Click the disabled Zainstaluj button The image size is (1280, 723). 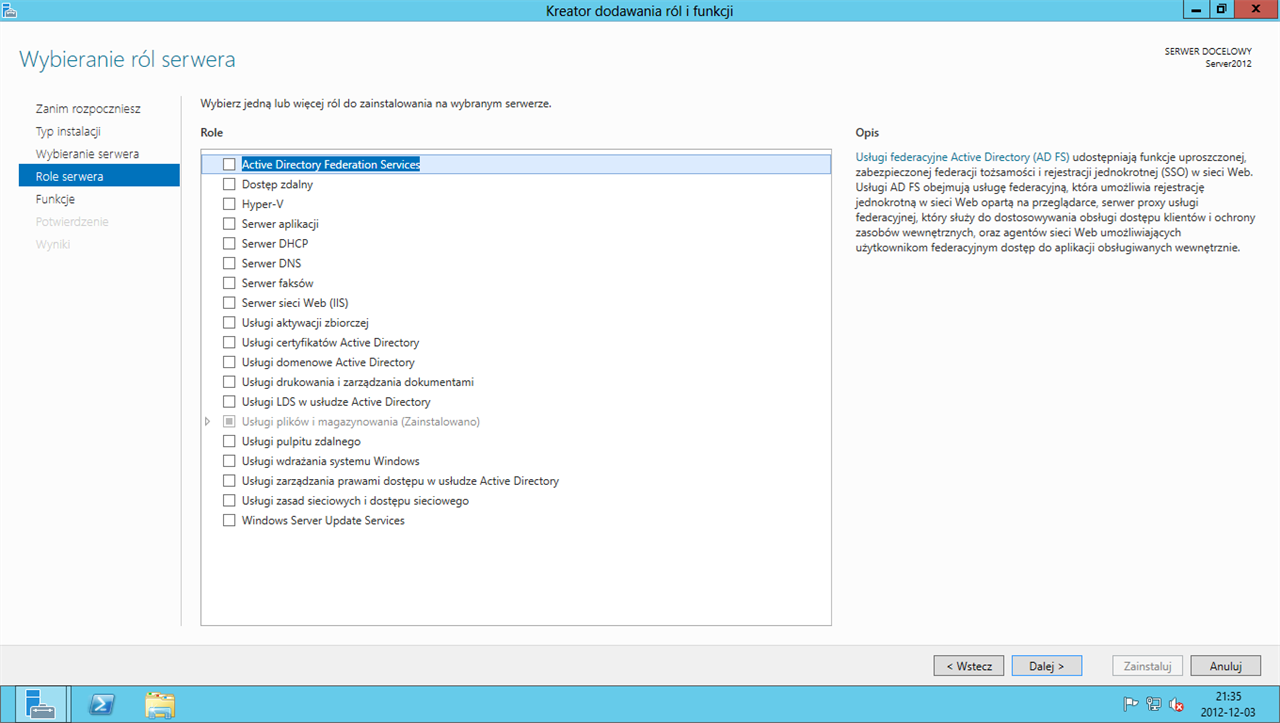(1147, 666)
